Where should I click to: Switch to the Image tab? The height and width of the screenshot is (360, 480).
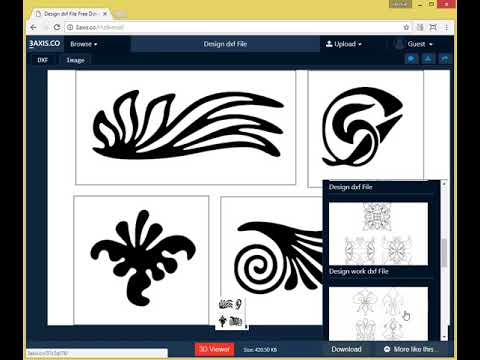pos(75,60)
